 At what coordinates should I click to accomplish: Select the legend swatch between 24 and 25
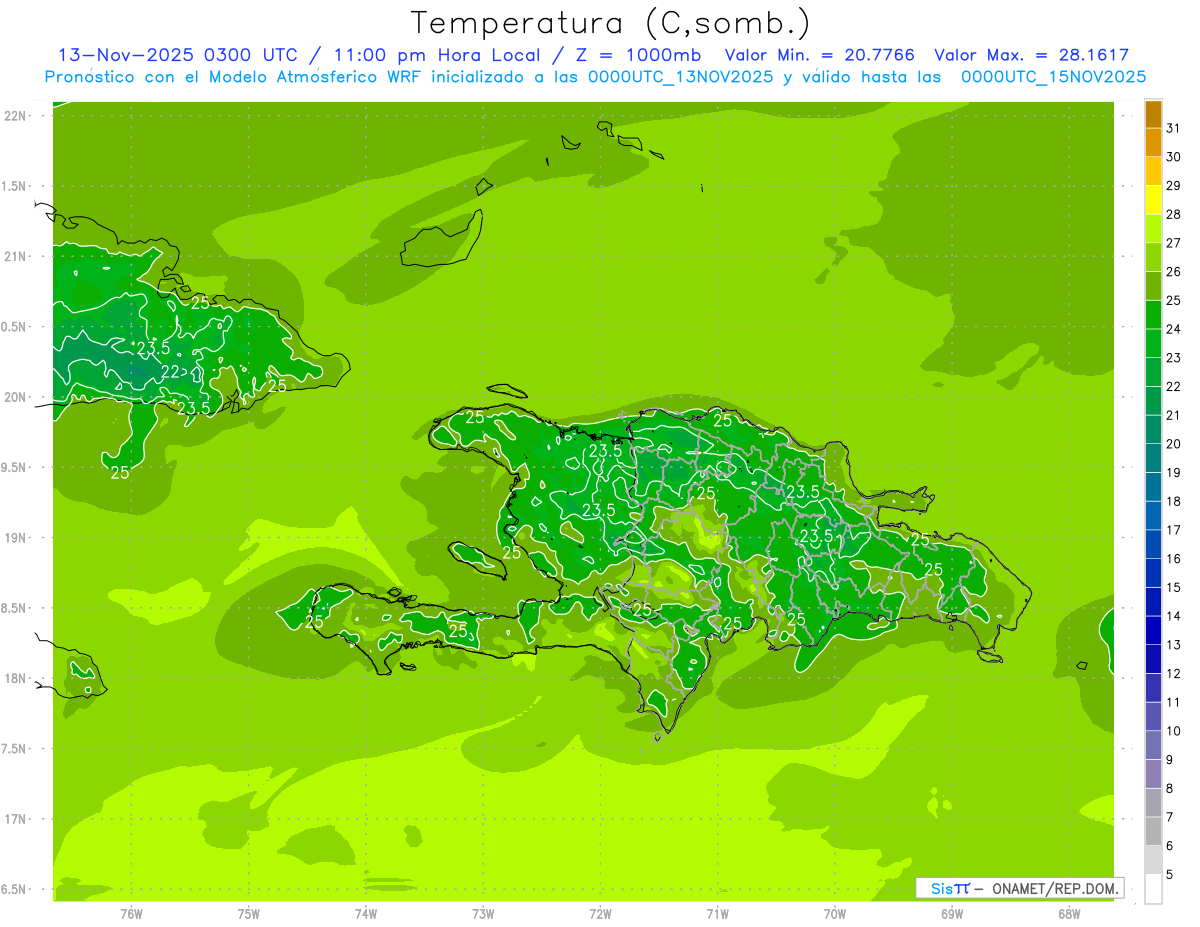pyautogui.click(x=1153, y=315)
